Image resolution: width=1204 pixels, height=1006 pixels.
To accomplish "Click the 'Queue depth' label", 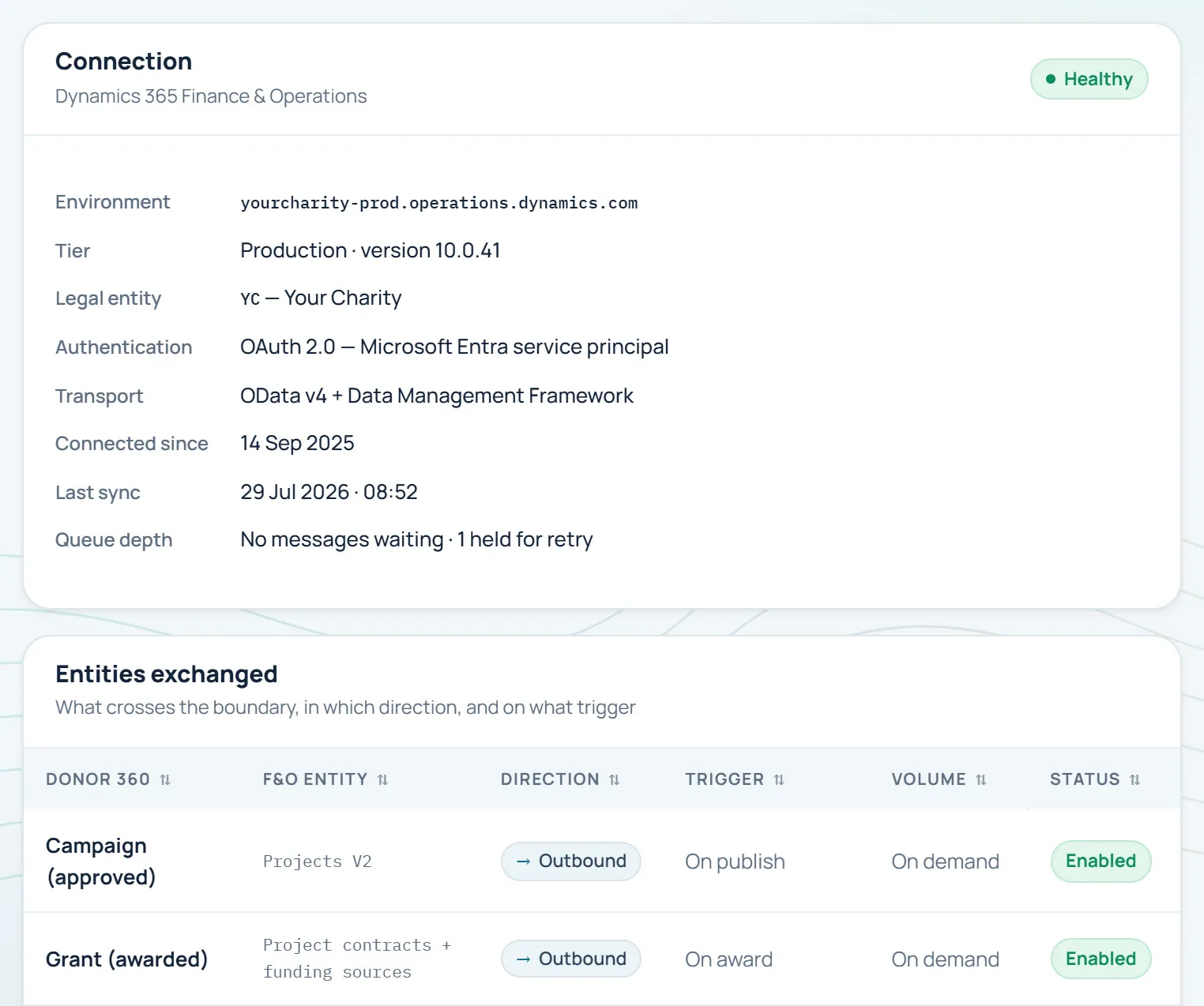I will tap(114, 540).
